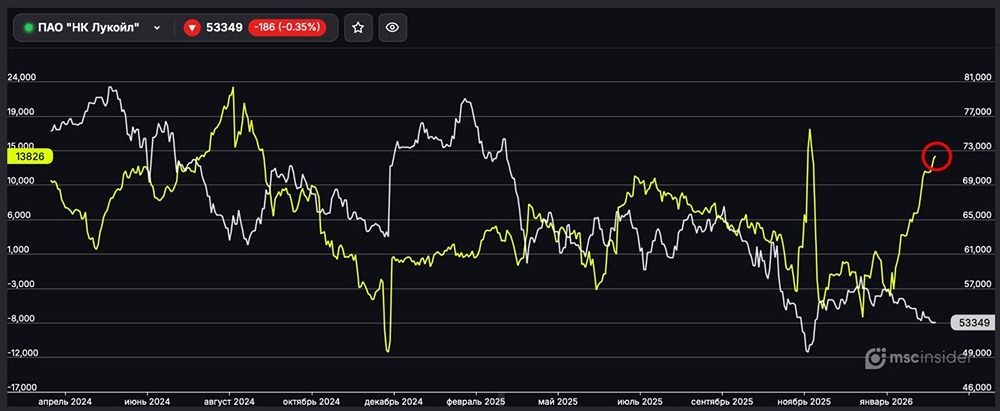Click the 77,000 right axis label
The image size is (1000, 411).
[x=980, y=112]
